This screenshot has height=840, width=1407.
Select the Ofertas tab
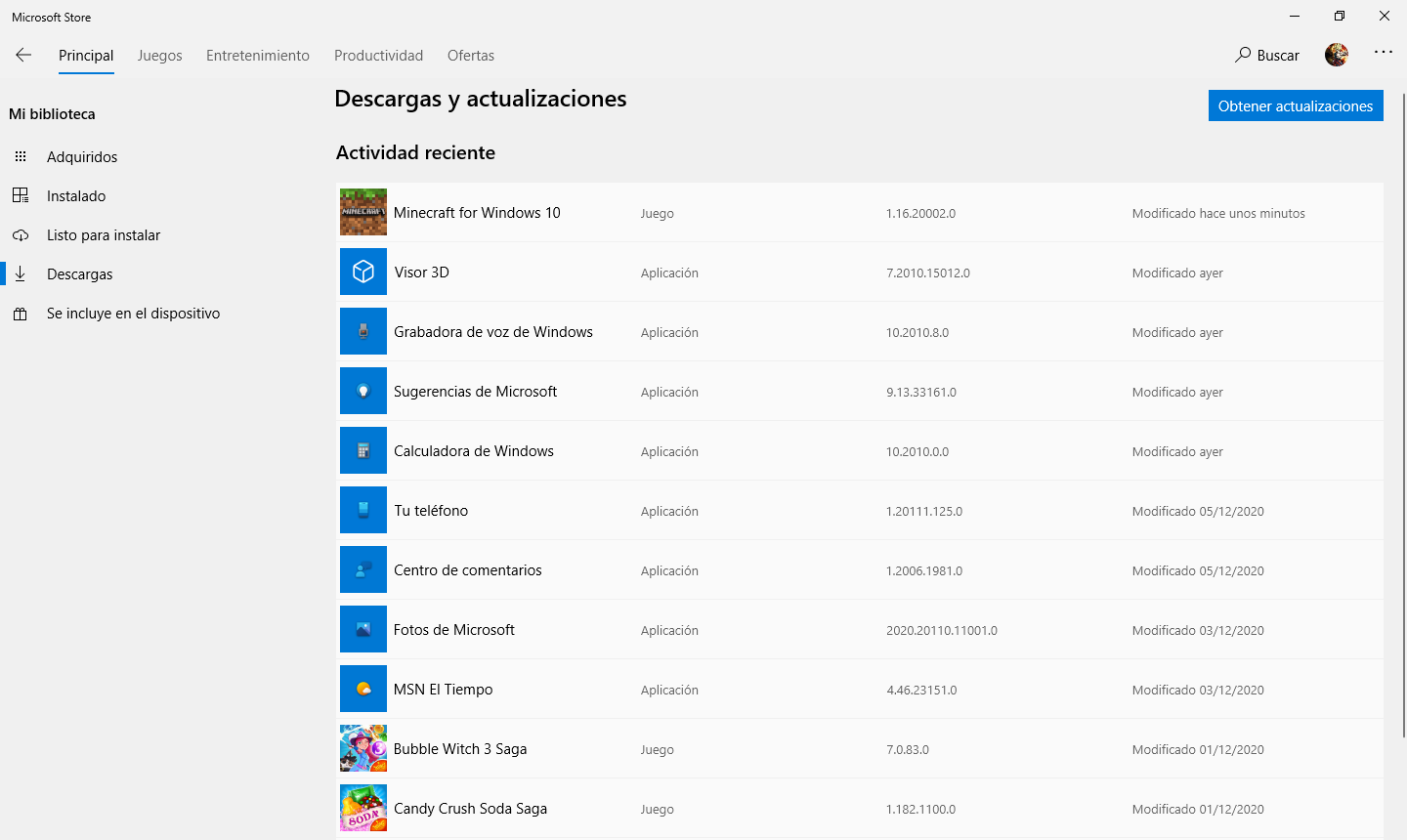tap(471, 56)
